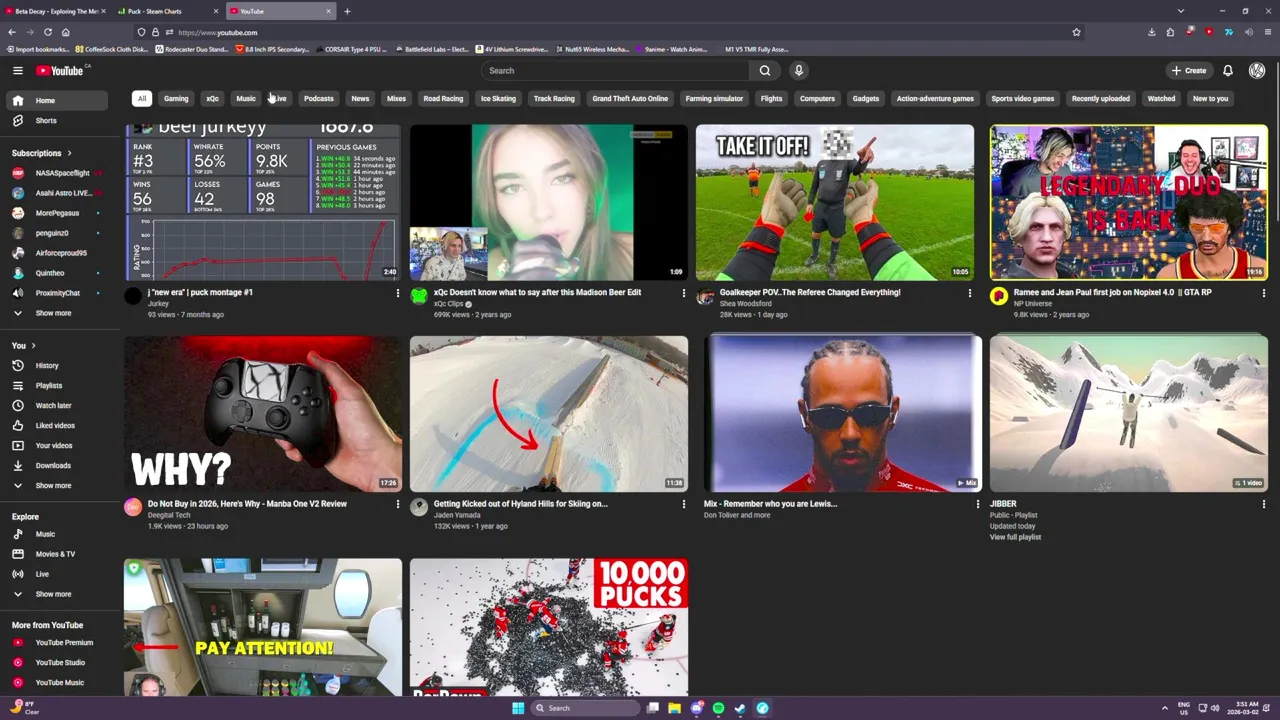This screenshot has width=1280, height=720.
Task: Go to the browser home page
Action: [x=65, y=32]
